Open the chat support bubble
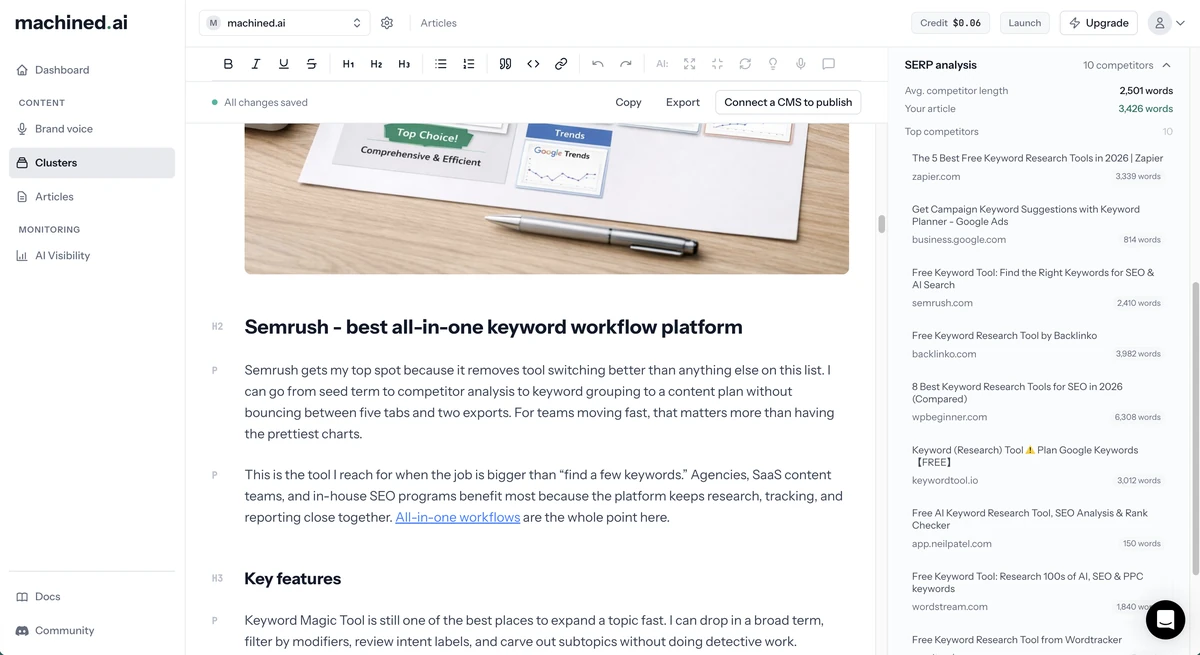This screenshot has height=655, width=1200. click(1165, 621)
